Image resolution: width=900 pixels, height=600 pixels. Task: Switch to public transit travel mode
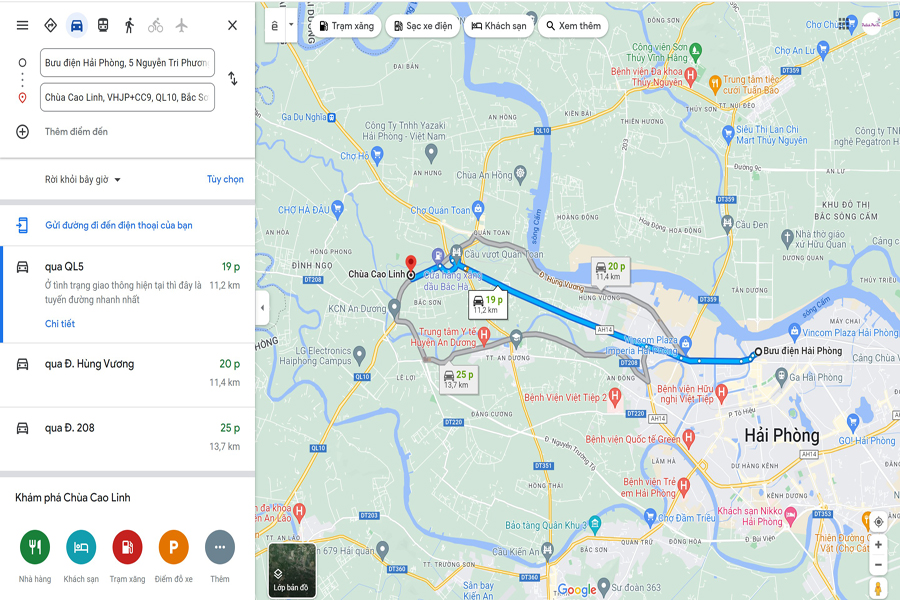click(x=103, y=25)
